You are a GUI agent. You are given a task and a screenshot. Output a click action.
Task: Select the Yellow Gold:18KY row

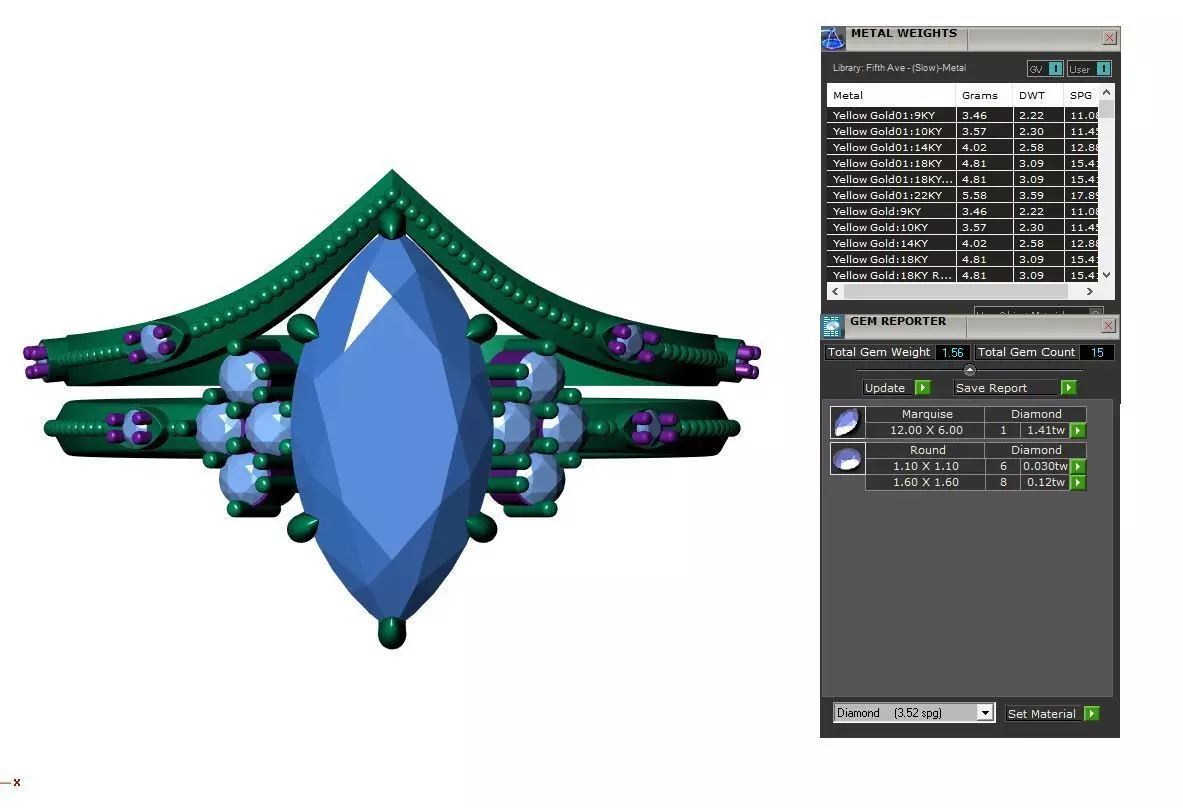pyautogui.click(x=963, y=259)
